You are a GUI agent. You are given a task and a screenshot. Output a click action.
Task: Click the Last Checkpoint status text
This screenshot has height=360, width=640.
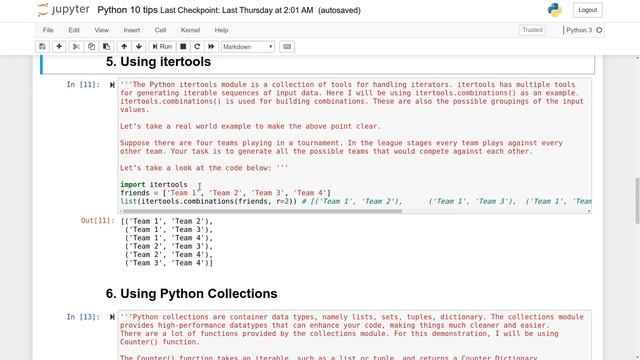pyautogui.click(x=237, y=11)
